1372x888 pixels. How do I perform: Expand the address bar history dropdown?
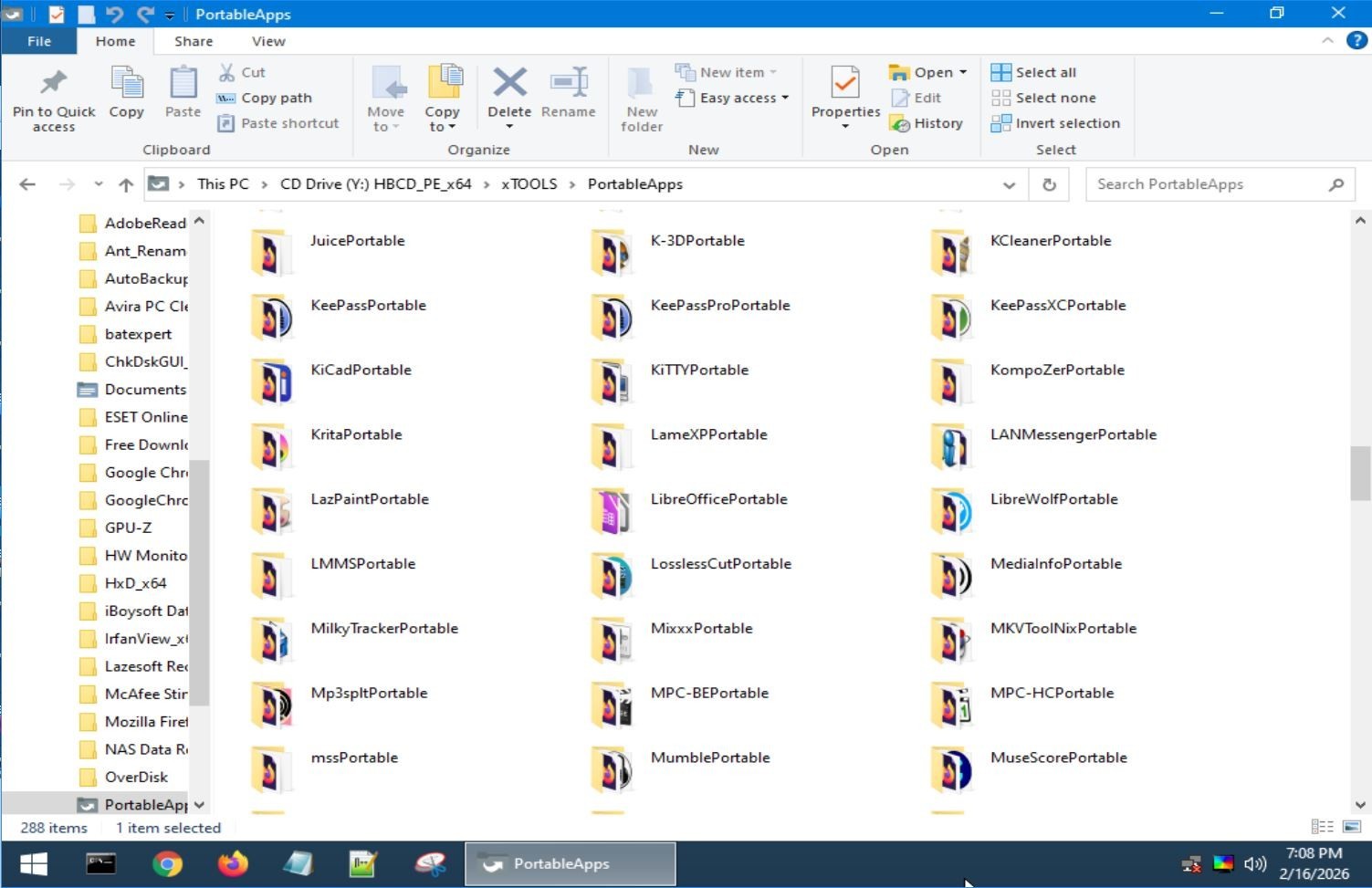coord(1009,184)
